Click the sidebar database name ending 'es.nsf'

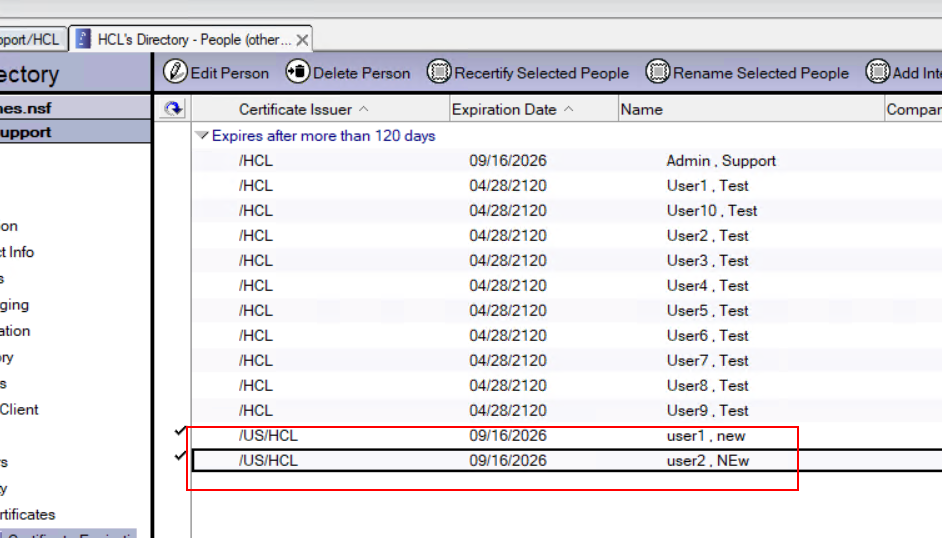[x=75, y=108]
